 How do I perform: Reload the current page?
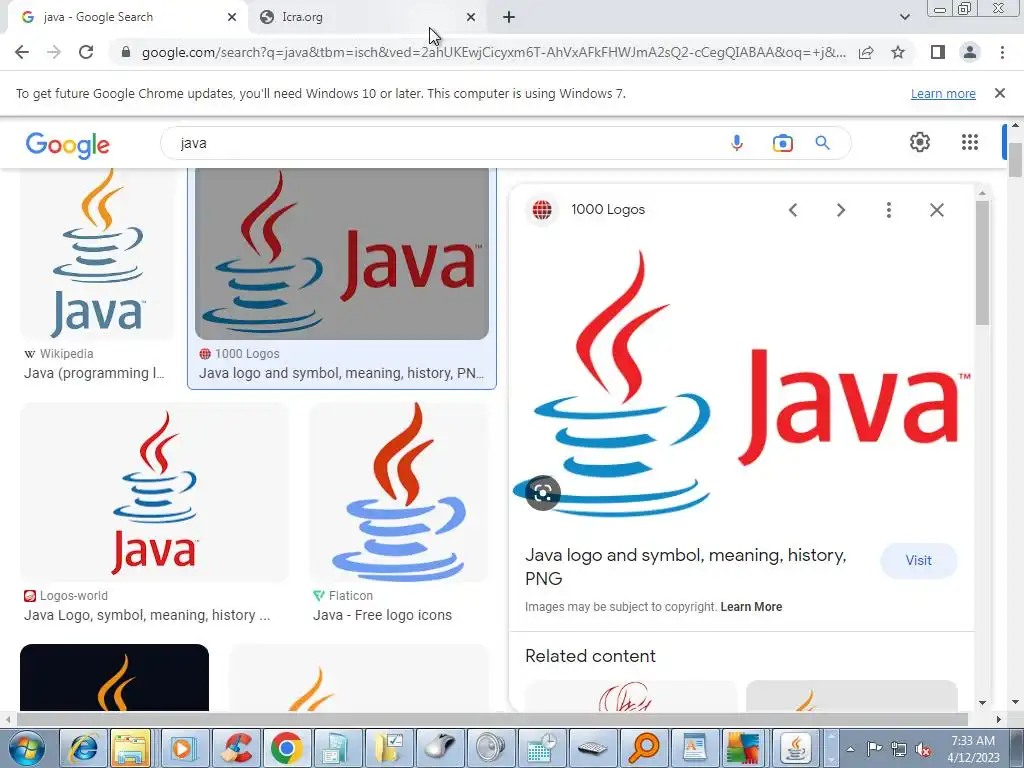(x=86, y=52)
